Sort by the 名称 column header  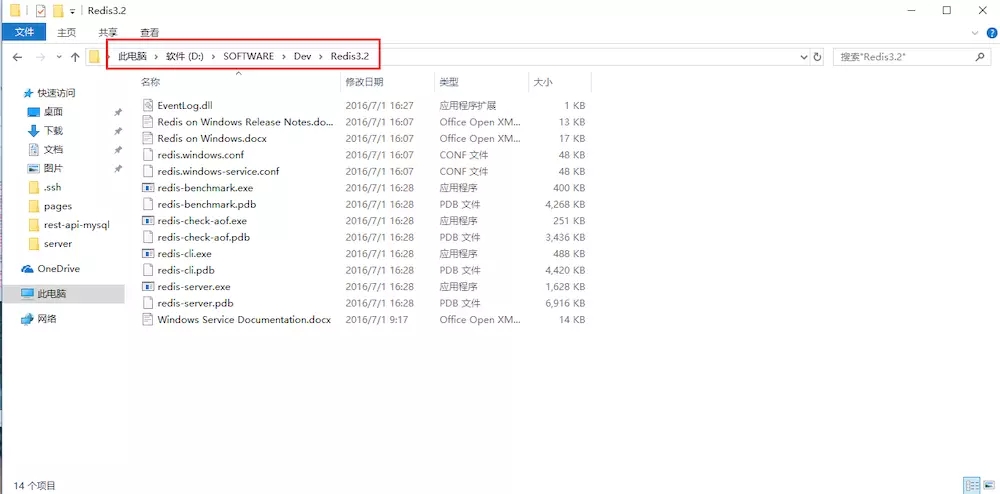(151, 82)
